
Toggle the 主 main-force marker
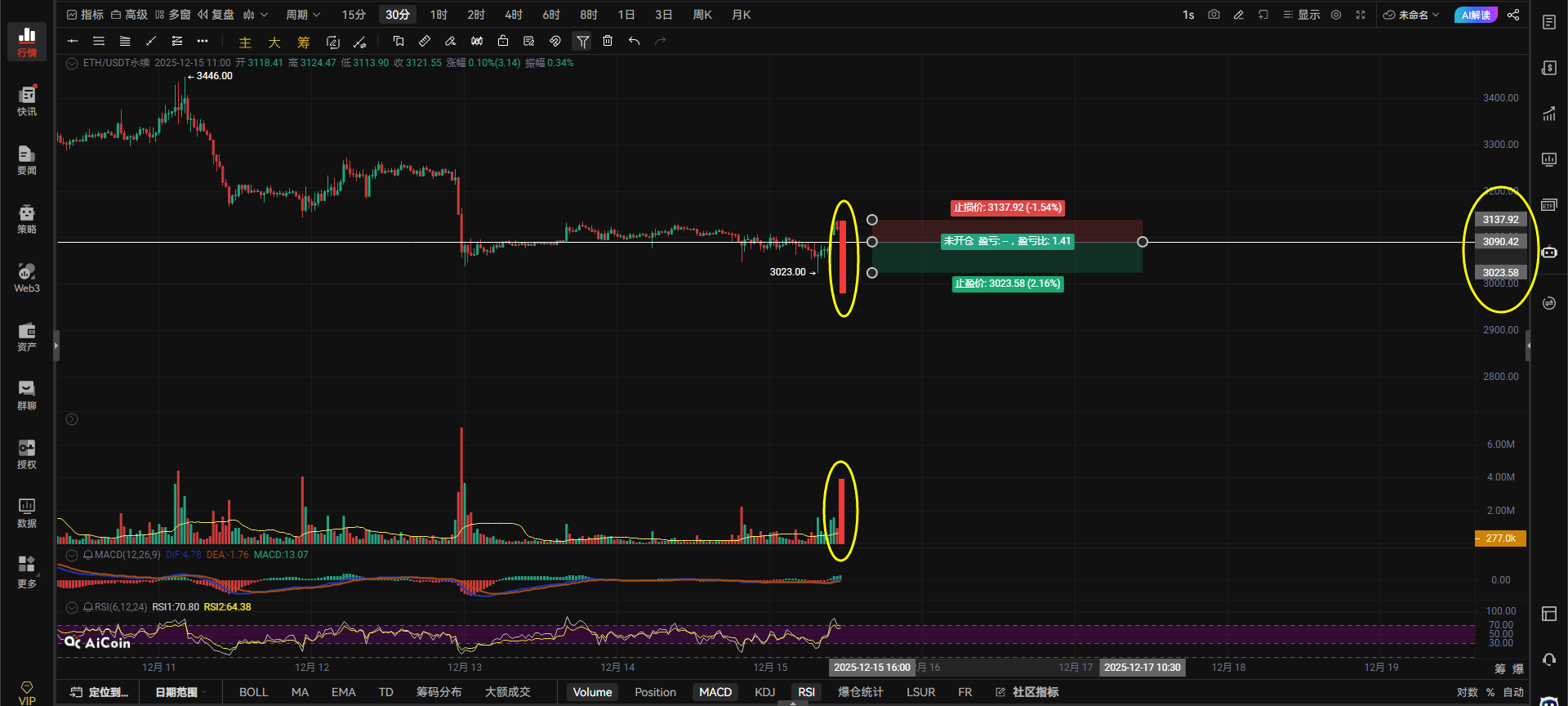[245, 42]
